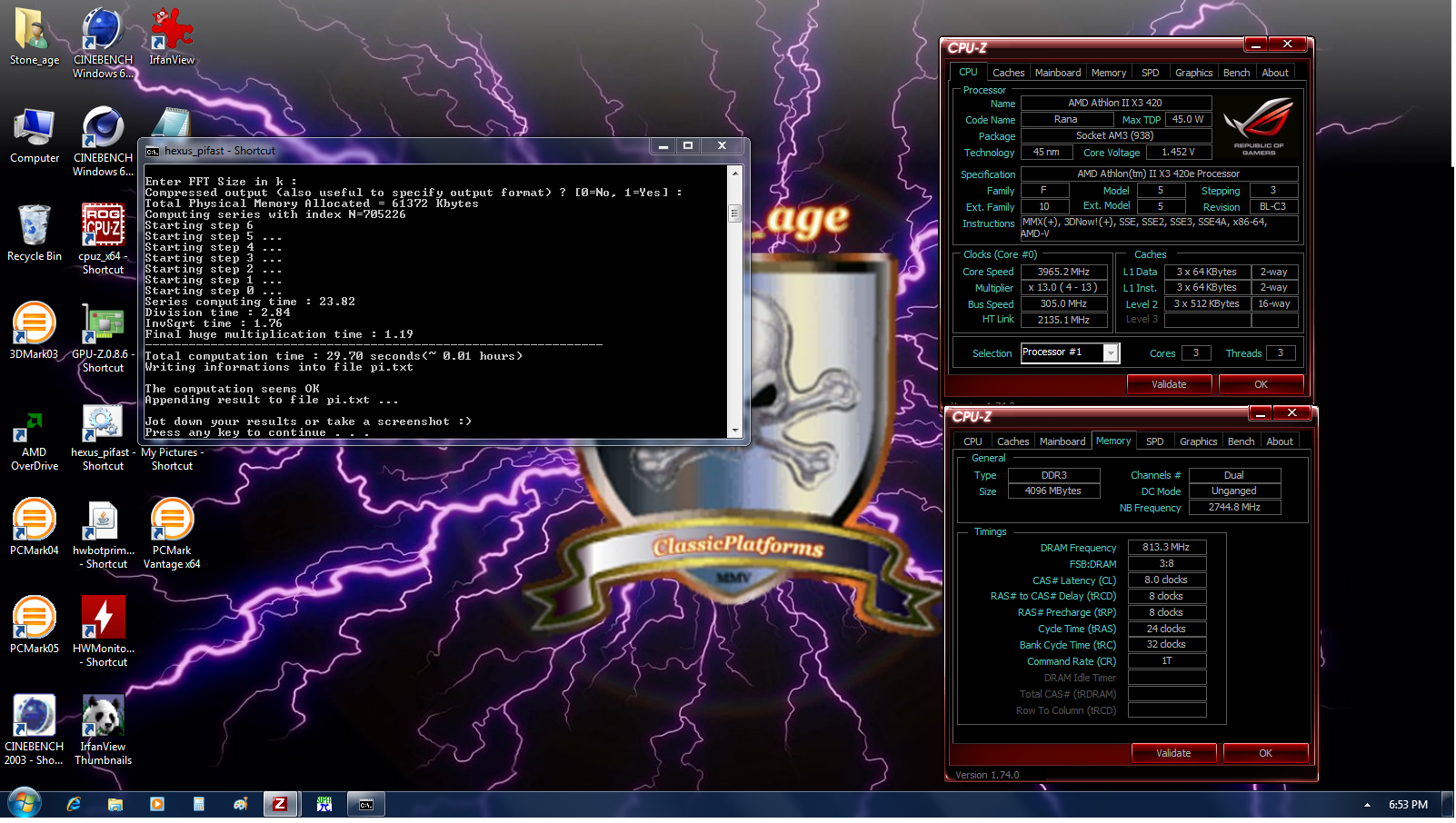Click the Windows Start orb
This screenshot has height=823, width=1456.
[x=25, y=804]
